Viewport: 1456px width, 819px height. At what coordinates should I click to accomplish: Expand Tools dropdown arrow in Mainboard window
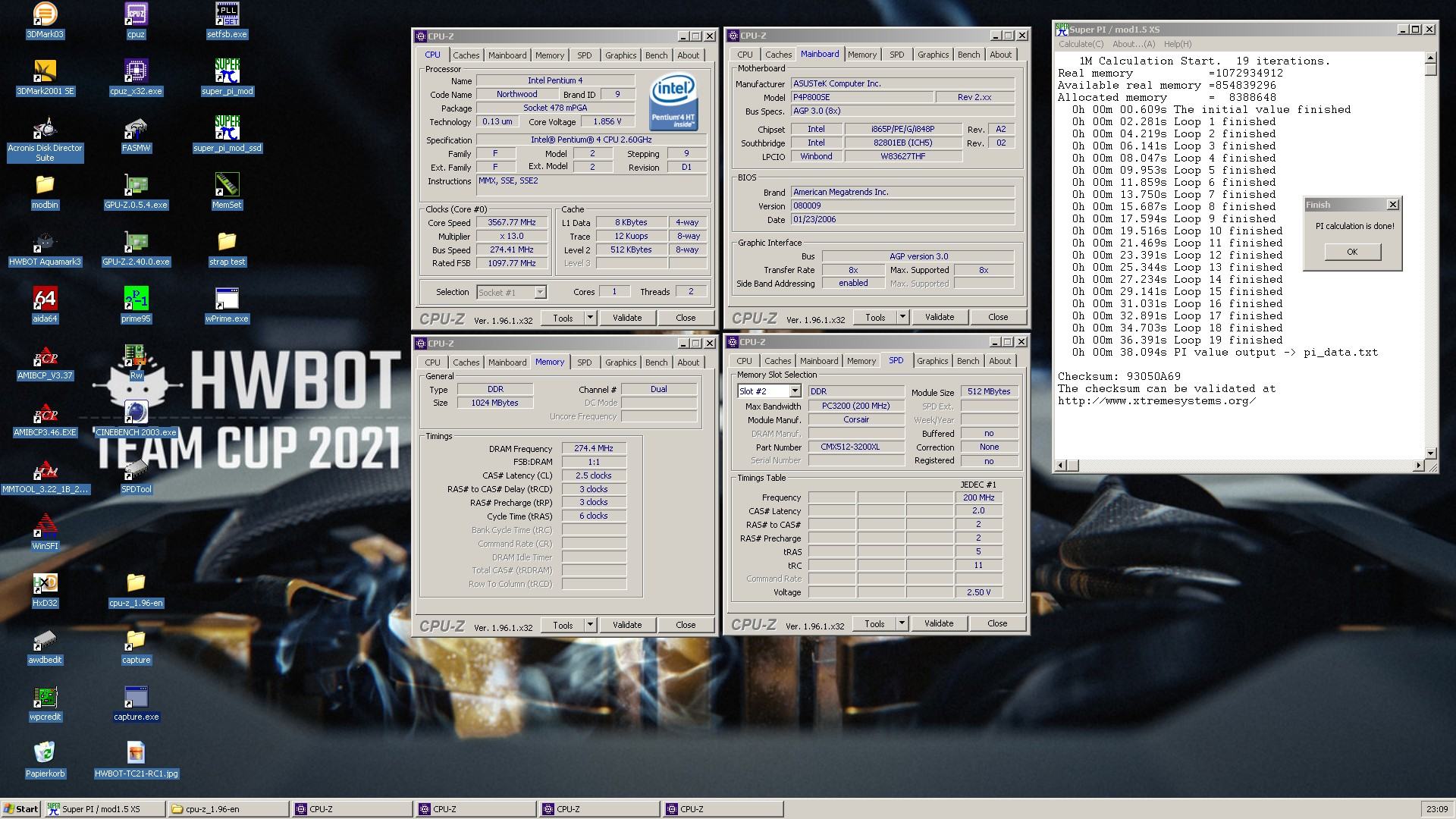click(902, 317)
